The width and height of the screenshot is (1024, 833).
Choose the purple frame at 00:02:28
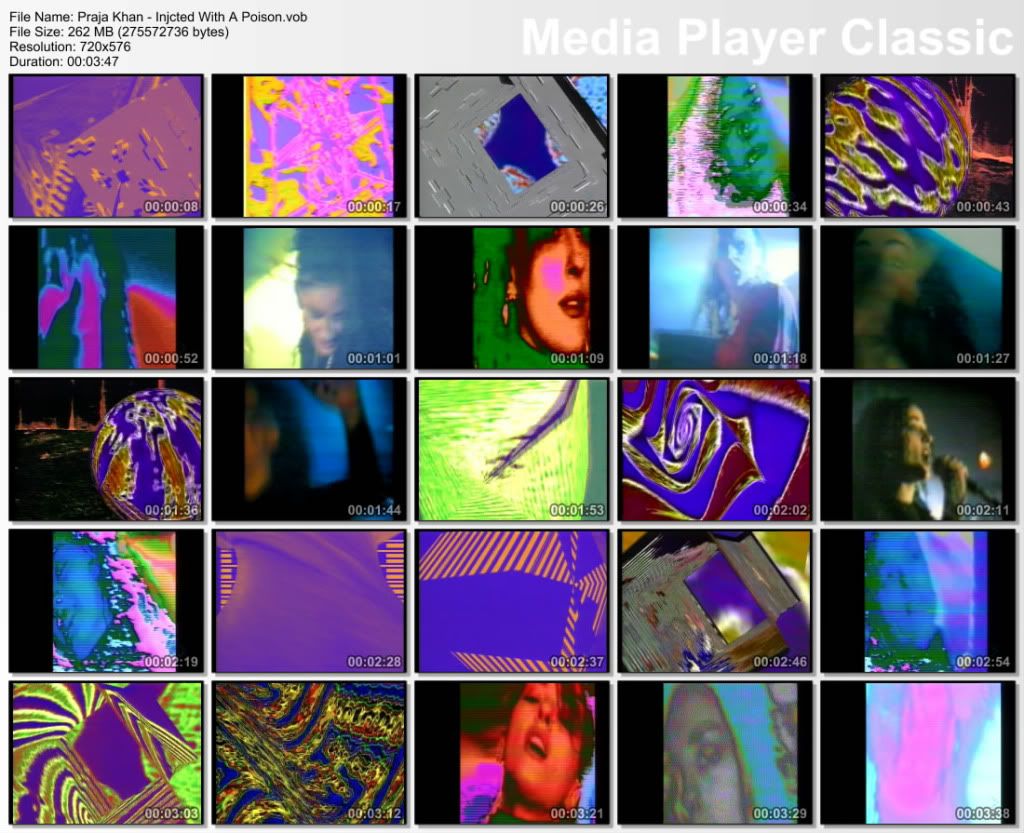click(x=310, y=601)
